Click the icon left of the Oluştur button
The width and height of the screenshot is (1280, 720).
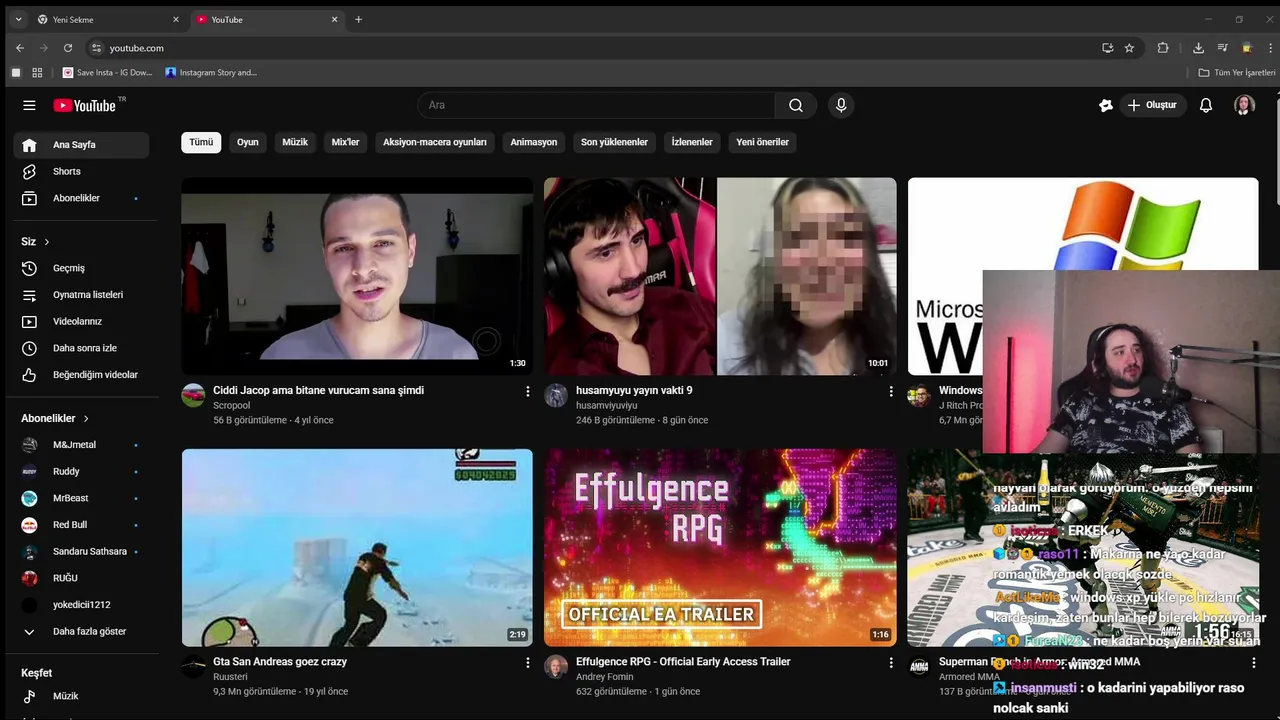(x=1105, y=105)
